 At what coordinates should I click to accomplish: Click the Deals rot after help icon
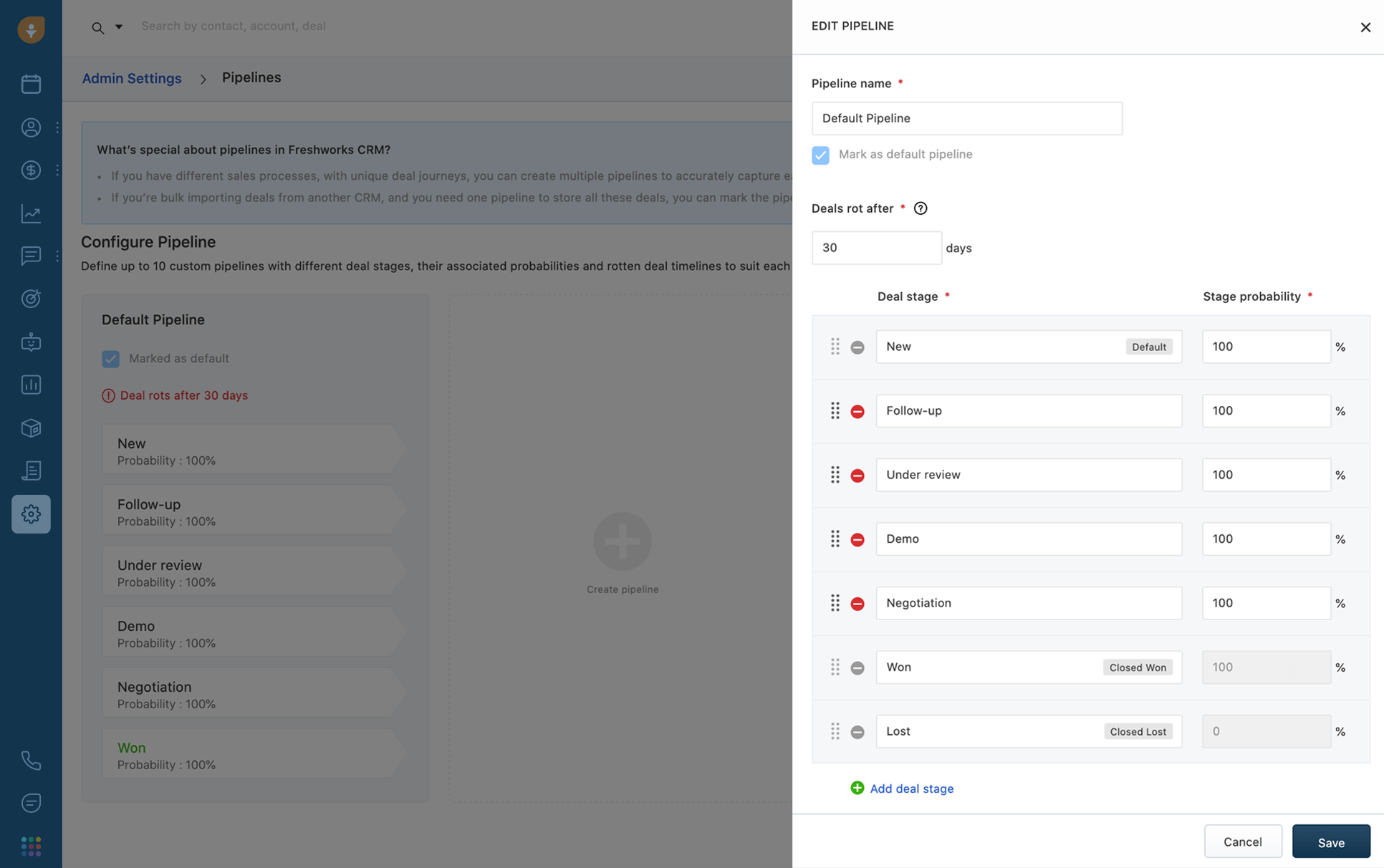pos(921,208)
